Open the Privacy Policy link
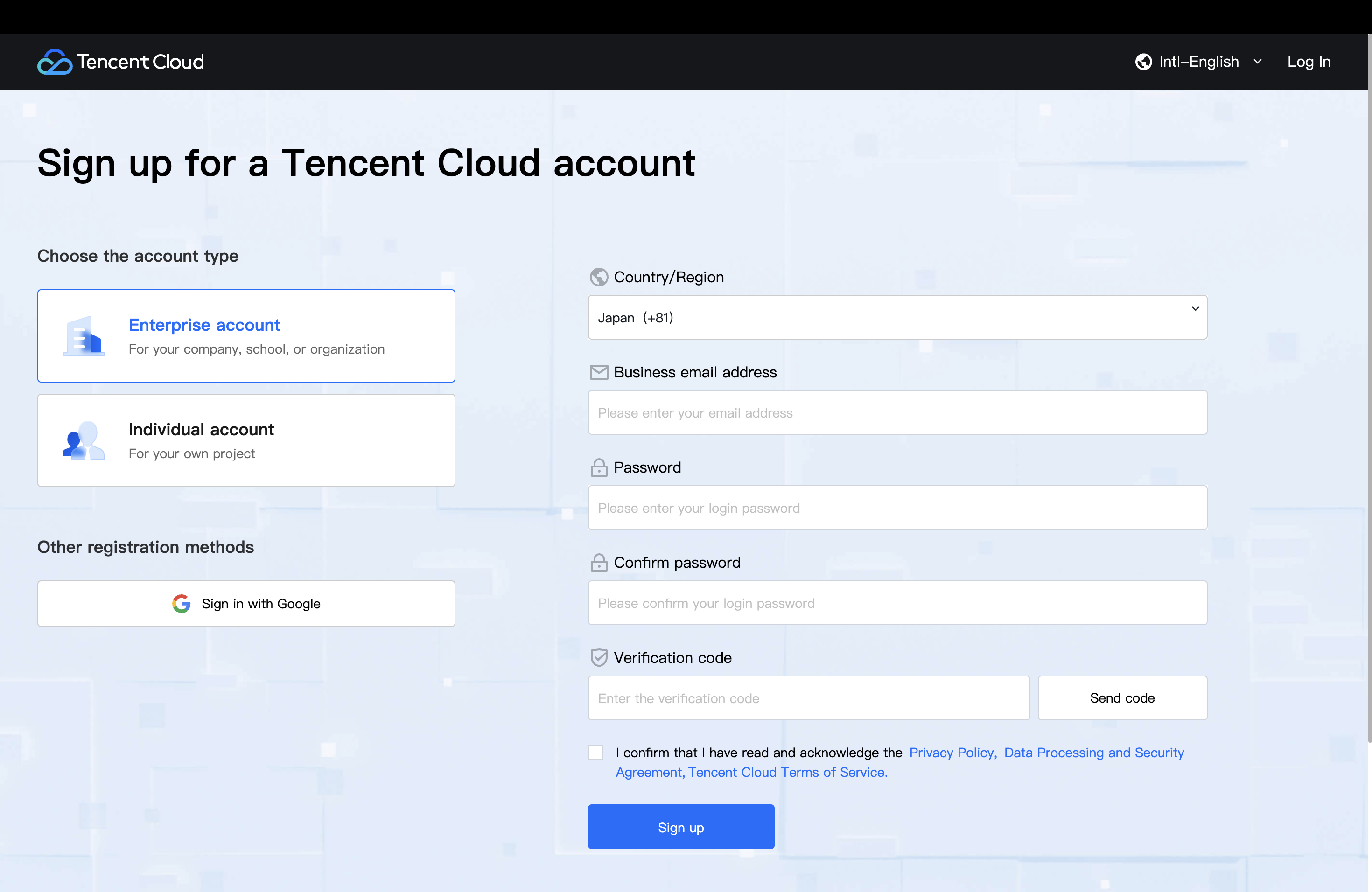The height and width of the screenshot is (892, 1372). pyautogui.click(x=952, y=753)
